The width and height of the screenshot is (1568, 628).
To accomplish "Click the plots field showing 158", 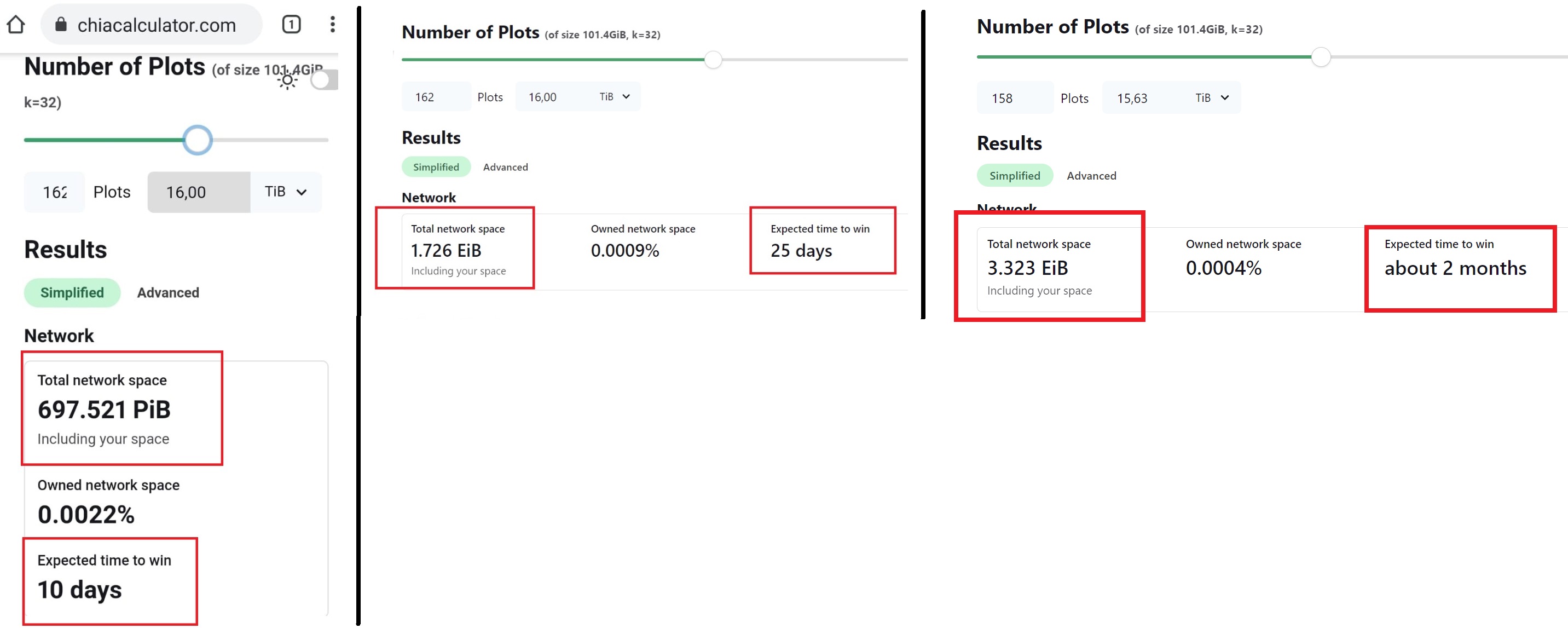I will click(1014, 98).
